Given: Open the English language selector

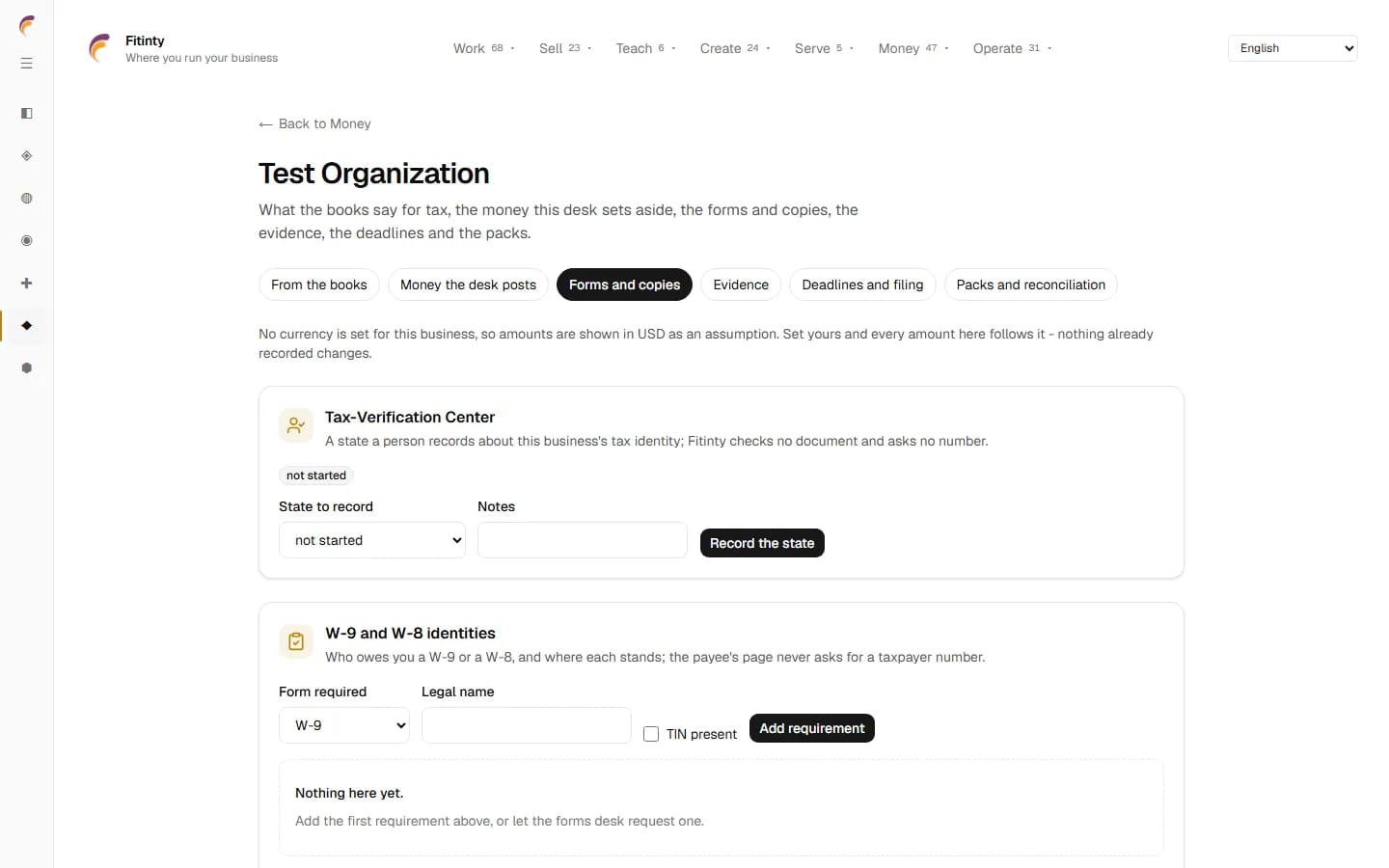Looking at the screenshot, I should 1293,48.
